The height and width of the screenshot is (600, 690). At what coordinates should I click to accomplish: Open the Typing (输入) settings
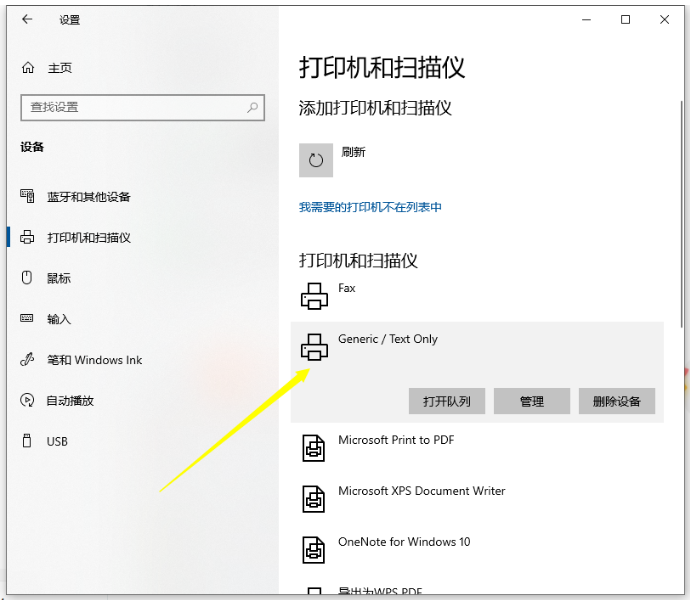click(58, 319)
